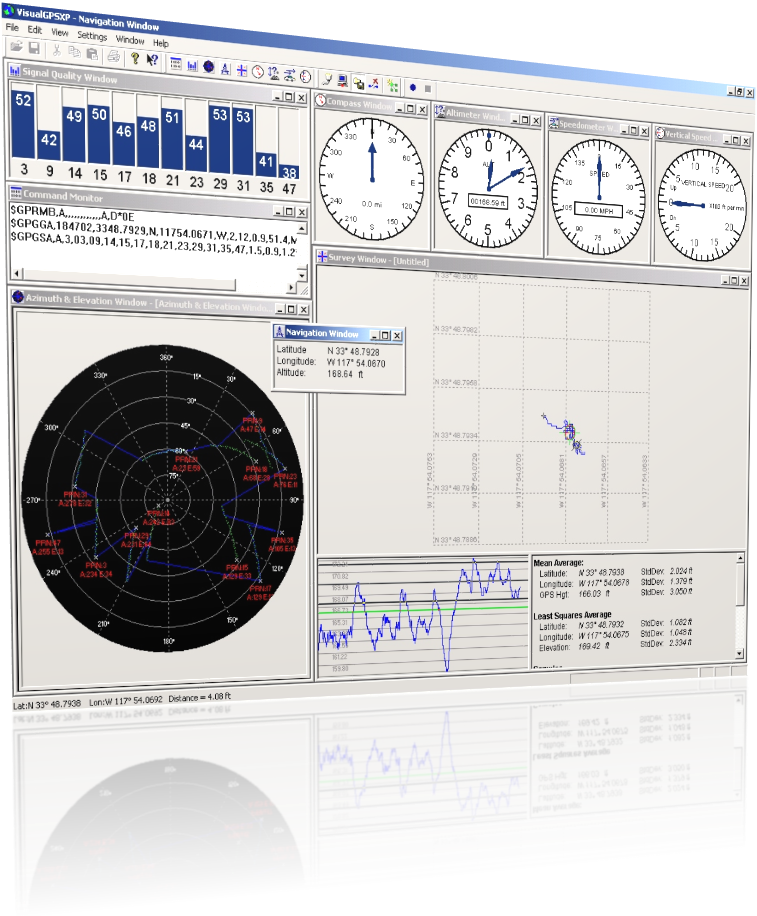Click Altitude value 168.64 ft
Viewport: 757px width, 916px height.
(x=345, y=374)
